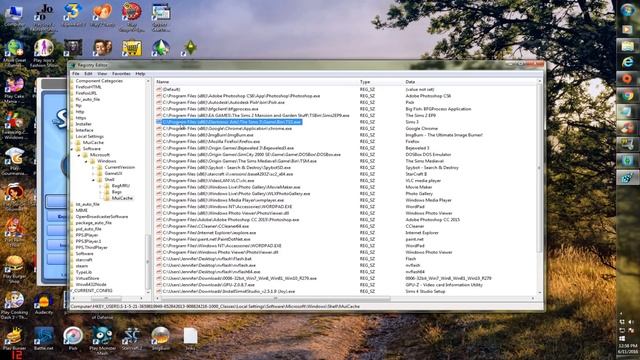Open the File menu in Registry Editor

(76, 74)
